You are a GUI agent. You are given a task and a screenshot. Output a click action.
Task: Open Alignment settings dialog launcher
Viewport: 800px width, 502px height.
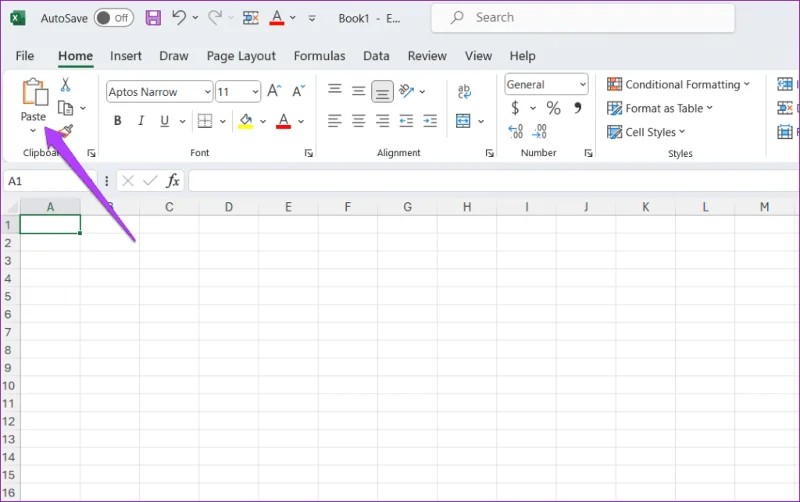point(490,153)
